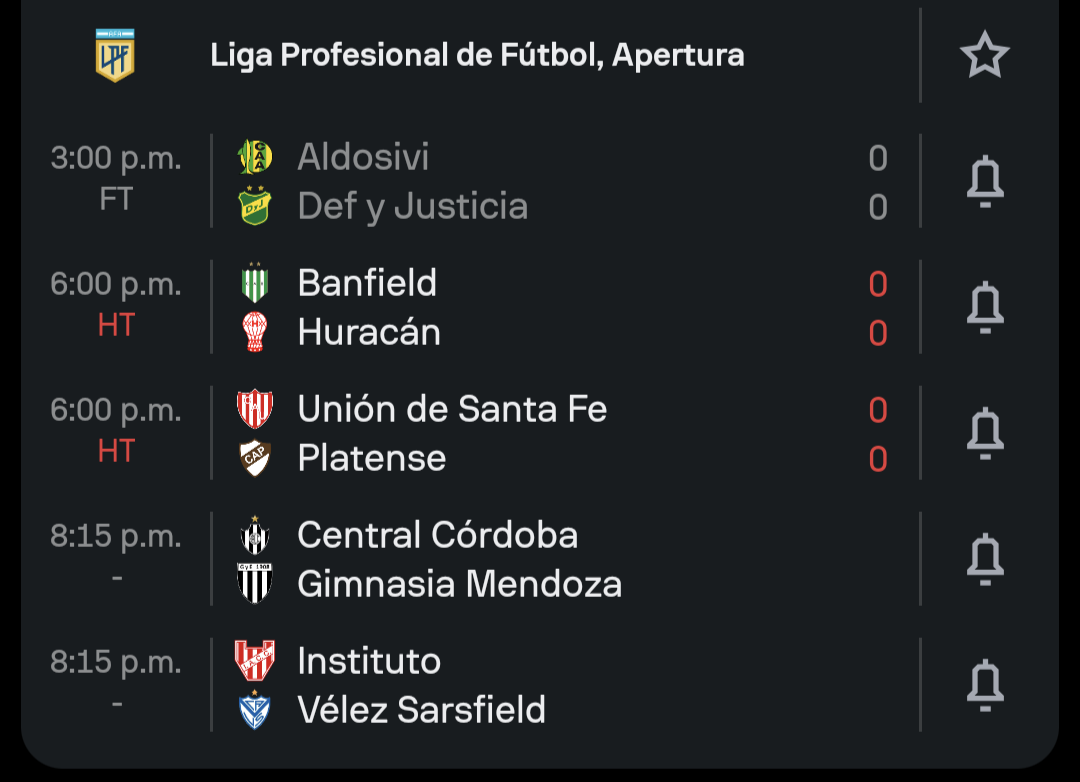This screenshot has width=1080, height=782.
Task: Select the Huracán balloon crest
Action: click(255, 332)
